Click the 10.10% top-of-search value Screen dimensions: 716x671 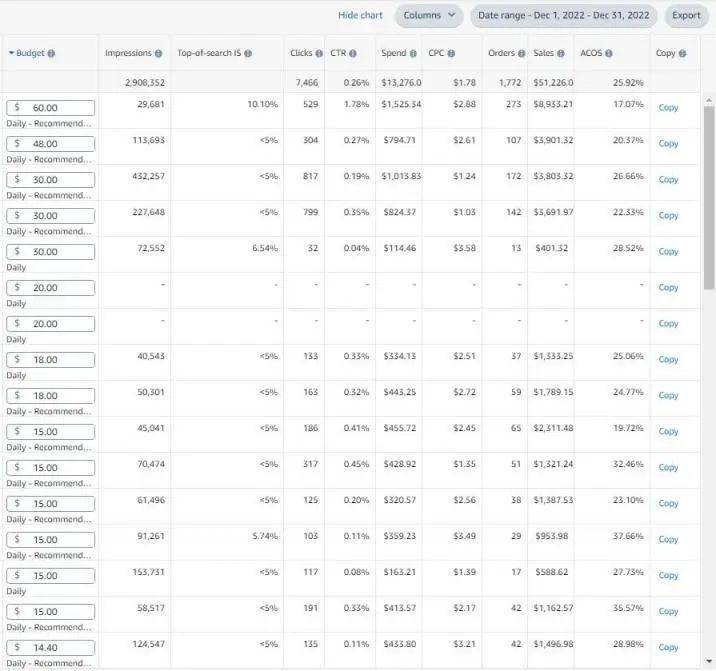click(x=263, y=104)
